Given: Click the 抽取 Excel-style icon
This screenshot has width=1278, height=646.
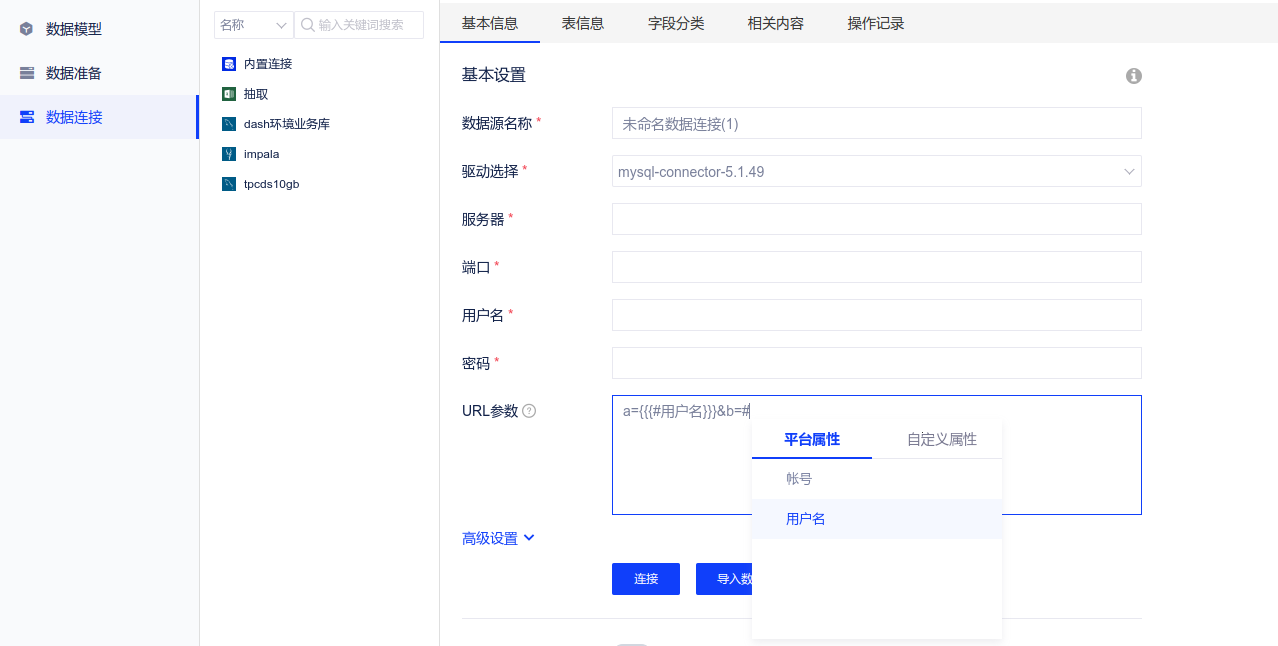Looking at the screenshot, I should coord(229,94).
